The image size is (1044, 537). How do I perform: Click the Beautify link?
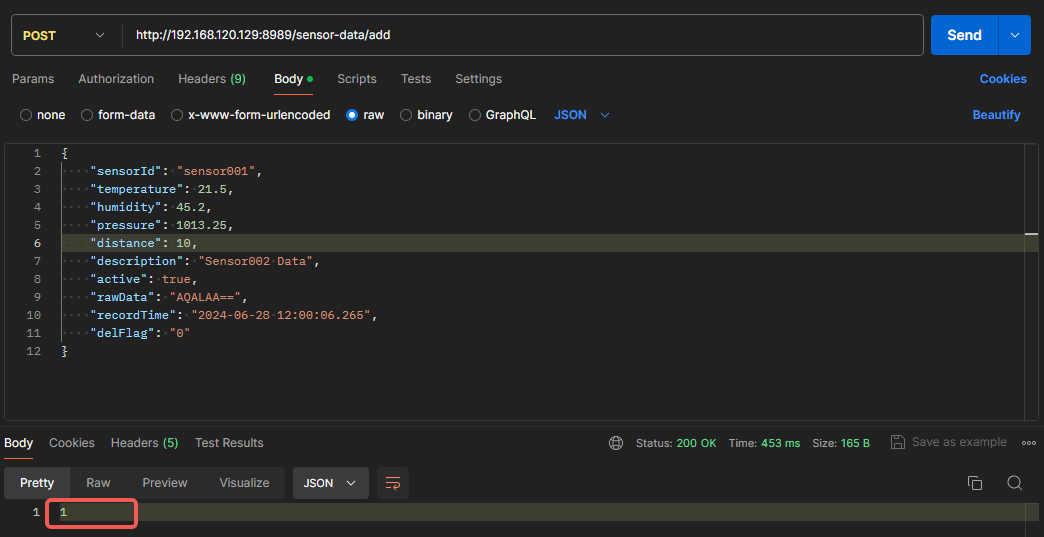coord(996,115)
